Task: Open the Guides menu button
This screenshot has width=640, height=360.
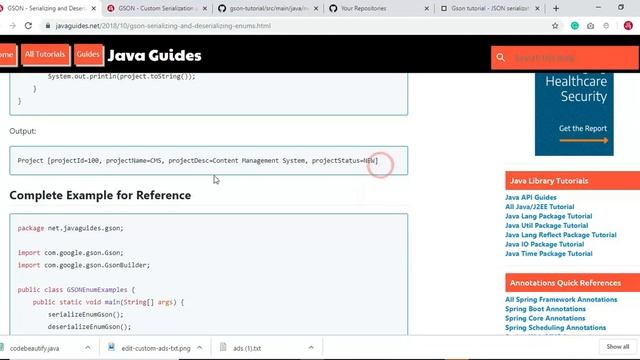Action: point(88,54)
